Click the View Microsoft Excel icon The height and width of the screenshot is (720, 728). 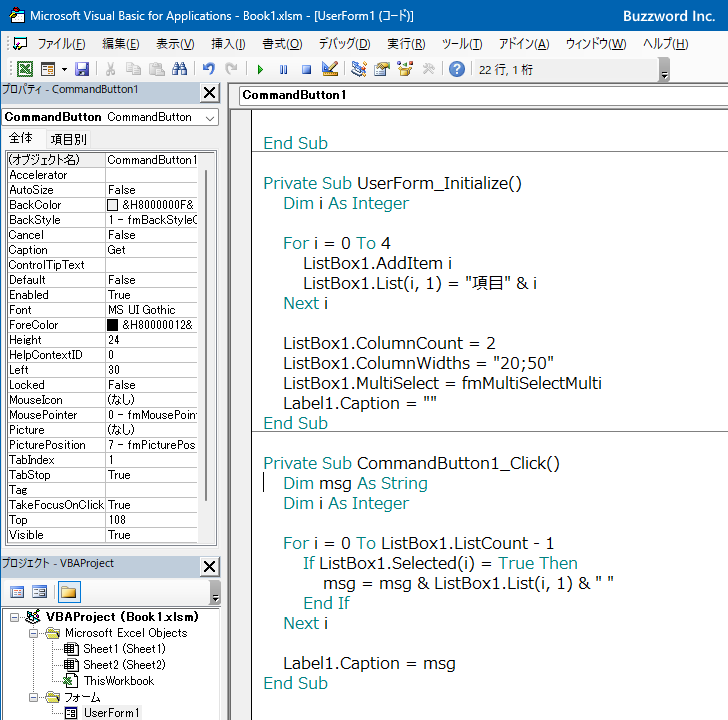25,70
